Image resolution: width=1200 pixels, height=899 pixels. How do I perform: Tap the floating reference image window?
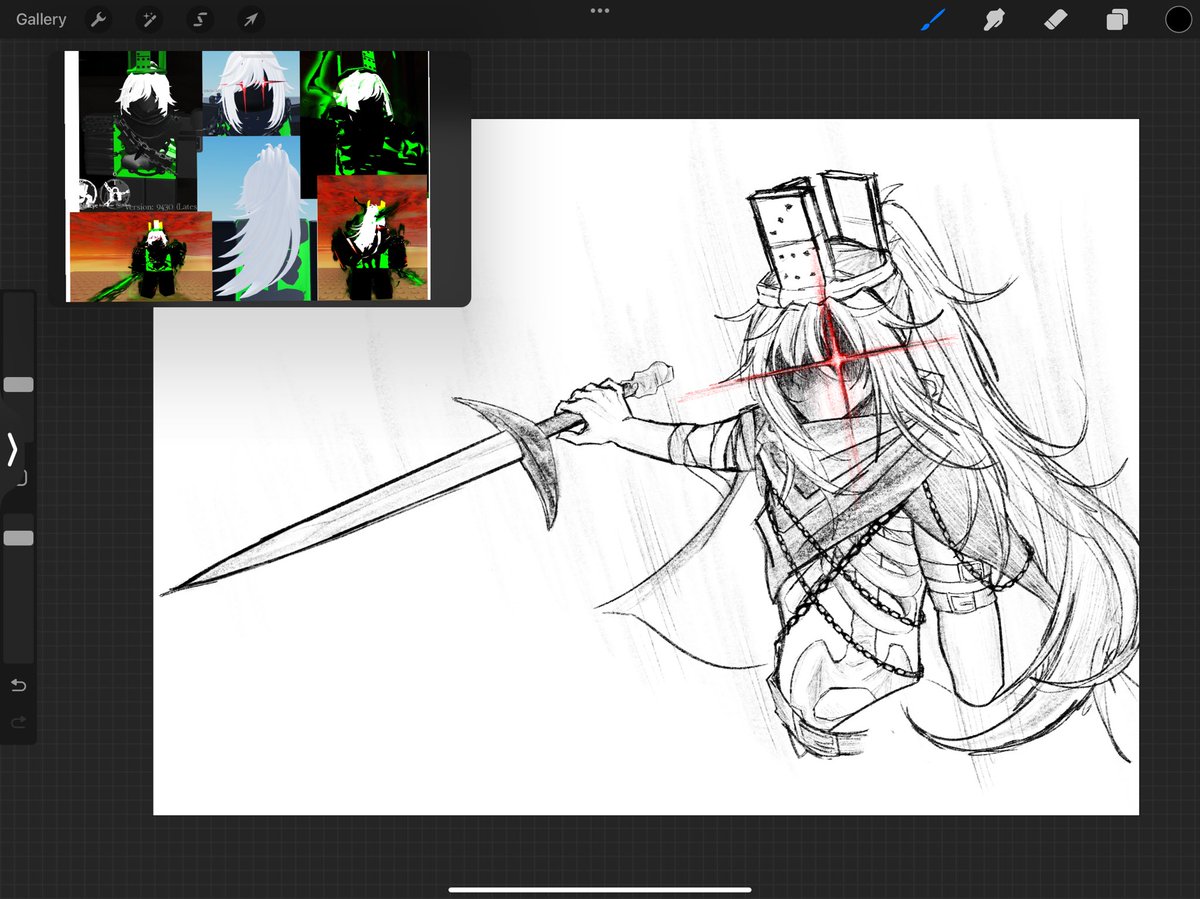pos(260,178)
